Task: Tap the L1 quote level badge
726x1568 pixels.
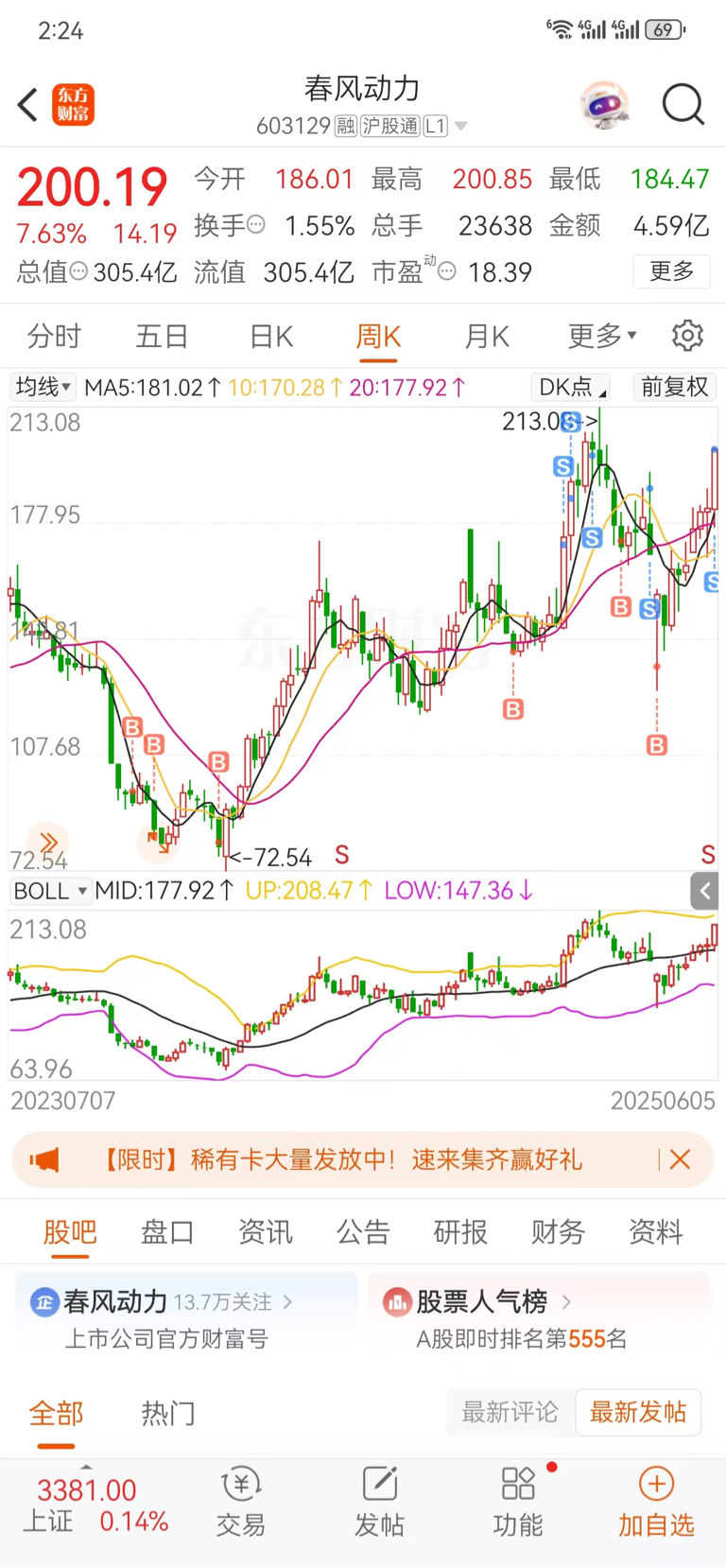Action: [x=435, y=126]
